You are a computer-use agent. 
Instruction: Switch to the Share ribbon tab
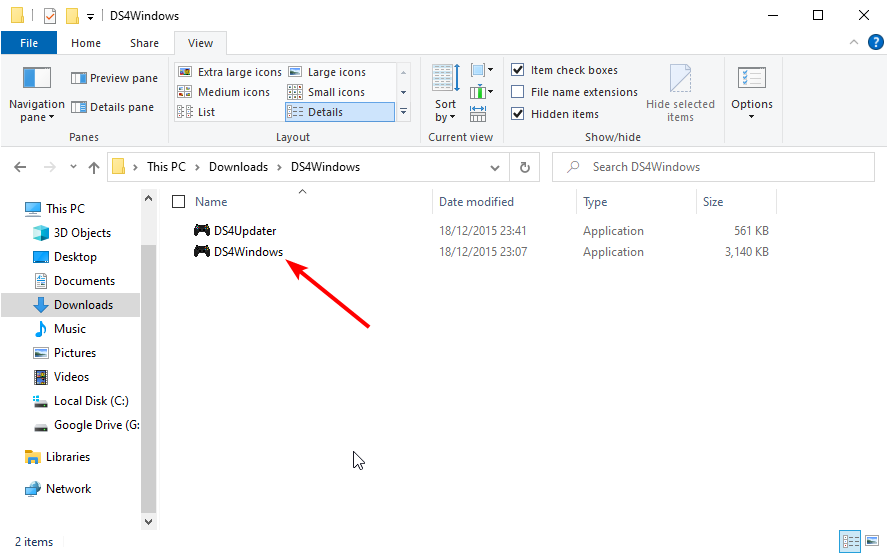144,43
